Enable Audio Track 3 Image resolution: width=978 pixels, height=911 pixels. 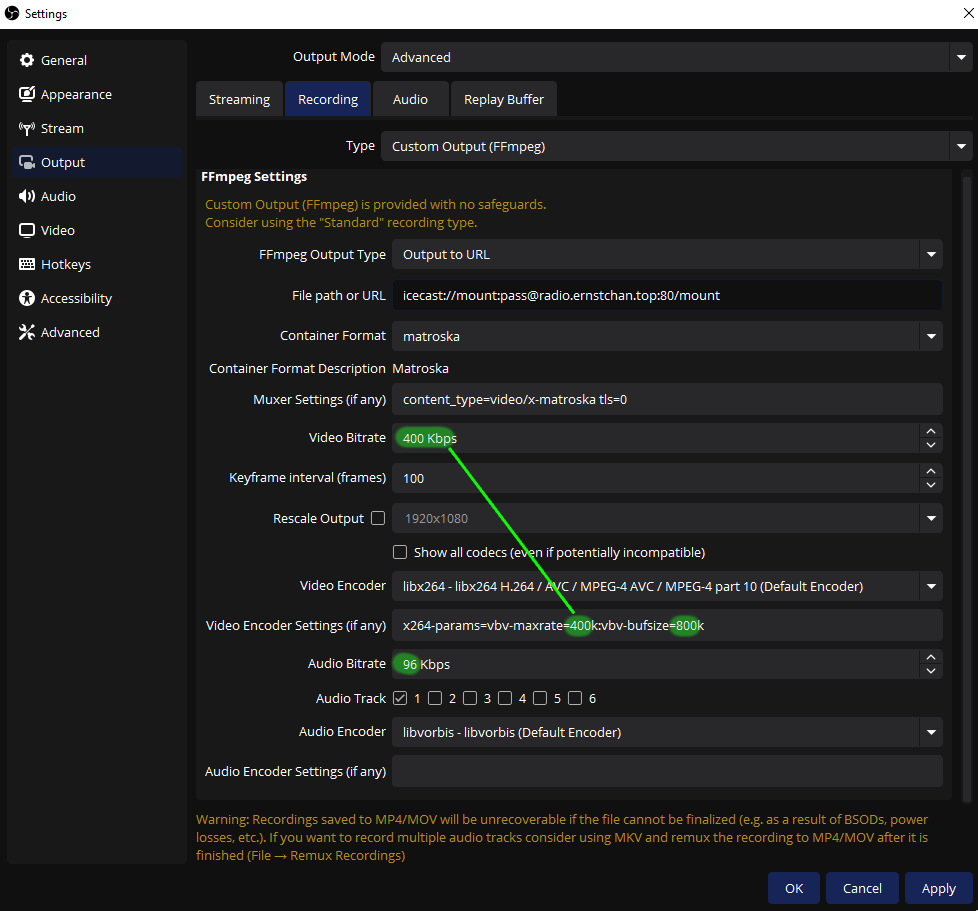[x=470, y=698]
